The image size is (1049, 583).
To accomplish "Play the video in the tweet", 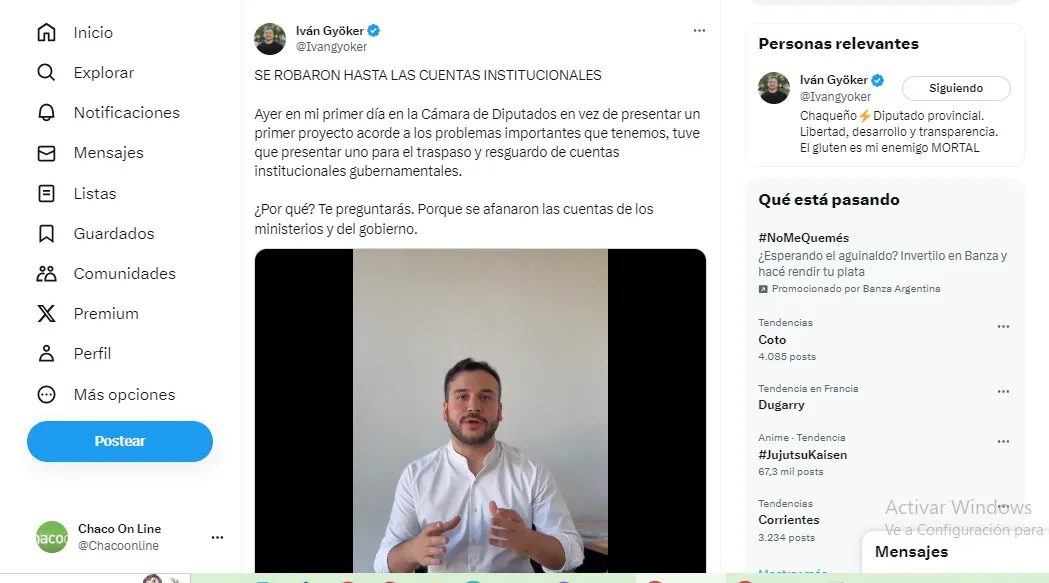I will 480,410.
